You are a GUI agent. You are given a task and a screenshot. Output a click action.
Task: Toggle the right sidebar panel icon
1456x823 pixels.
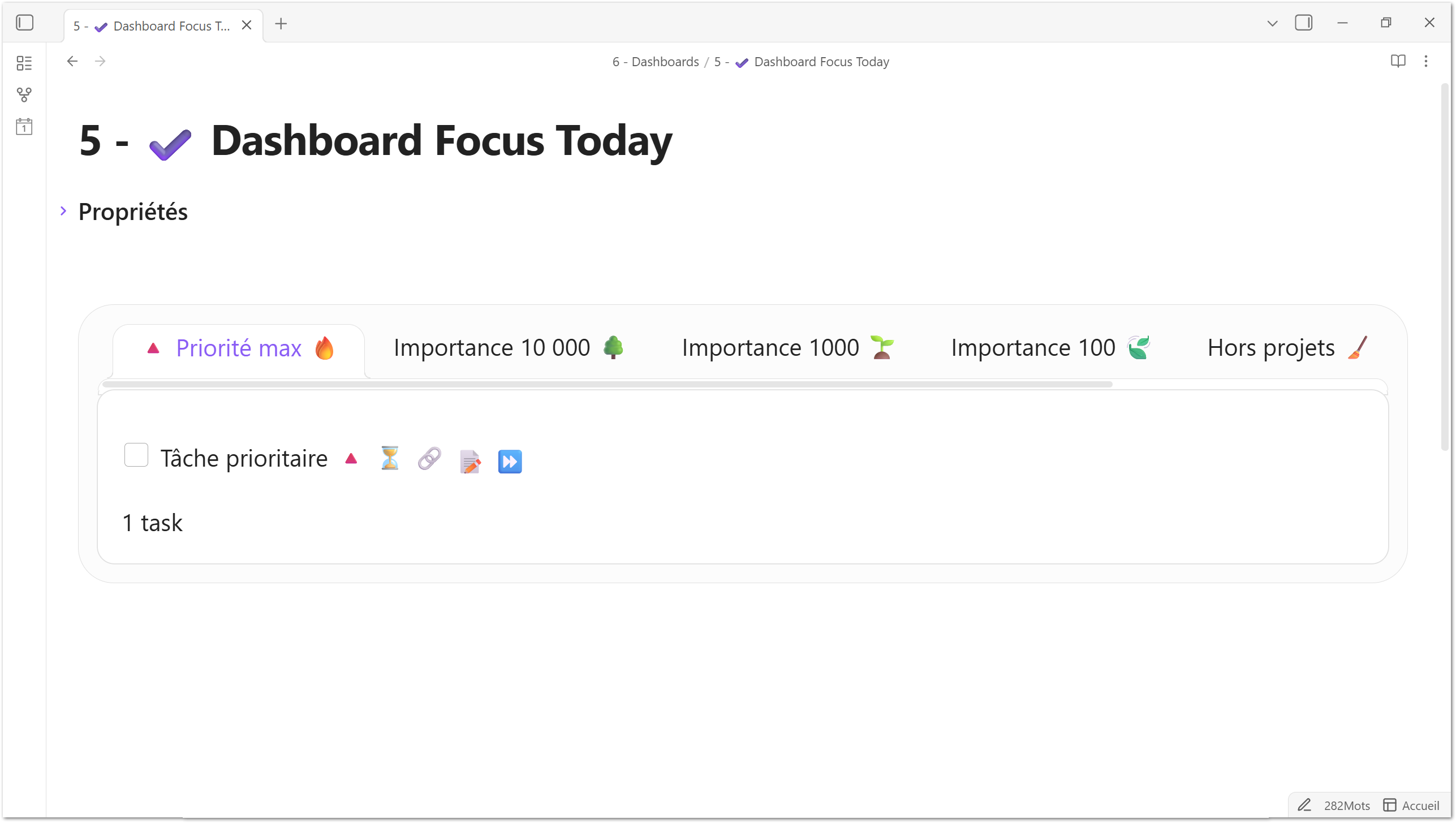[1303, 23]
